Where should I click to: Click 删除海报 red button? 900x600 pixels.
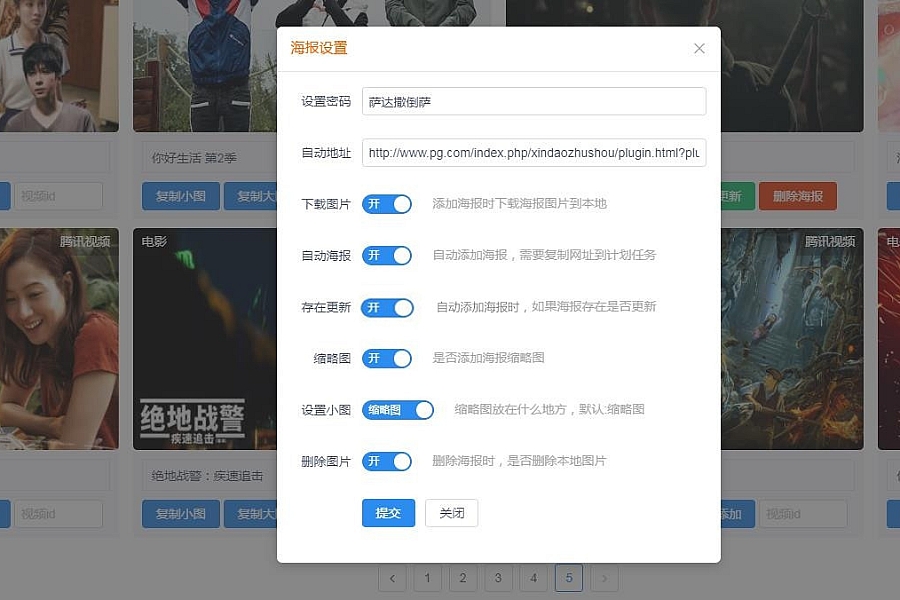797,196
